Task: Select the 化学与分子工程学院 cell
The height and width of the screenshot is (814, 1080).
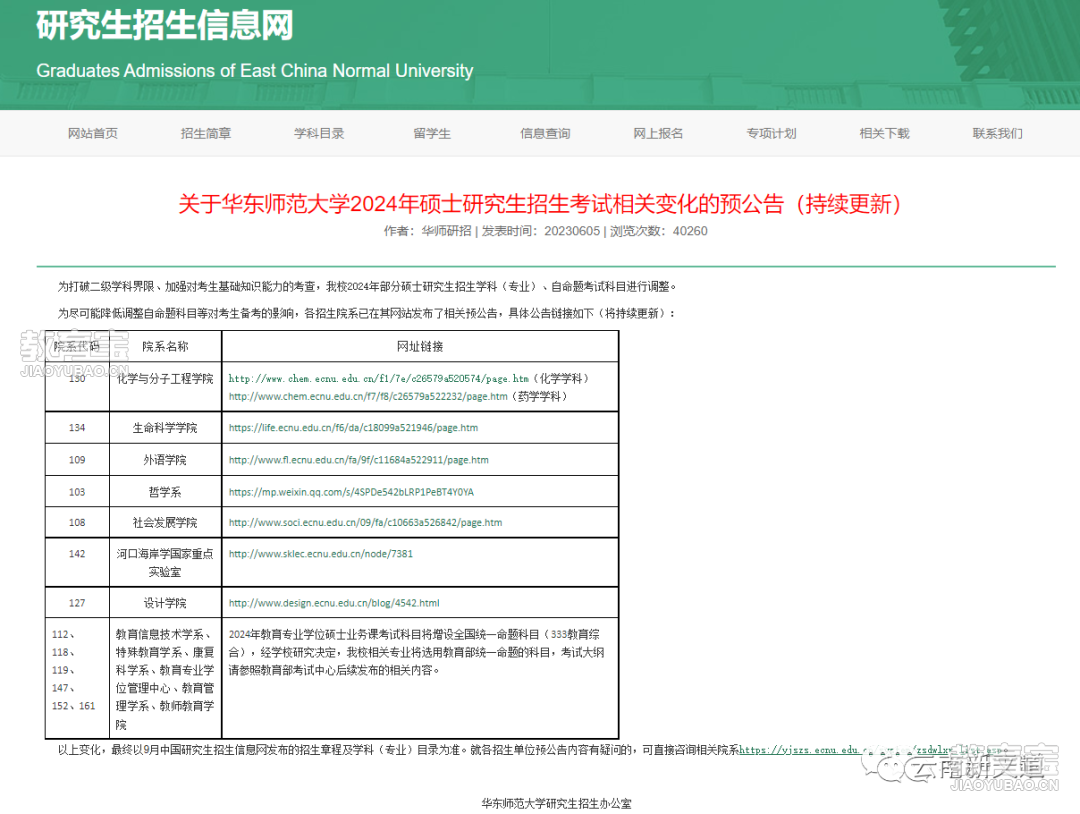Action: [x=165, y=387]
